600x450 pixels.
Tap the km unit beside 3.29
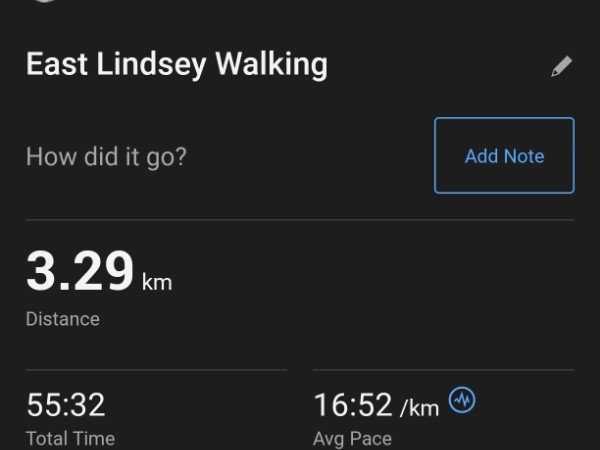[x=157, y=282]
